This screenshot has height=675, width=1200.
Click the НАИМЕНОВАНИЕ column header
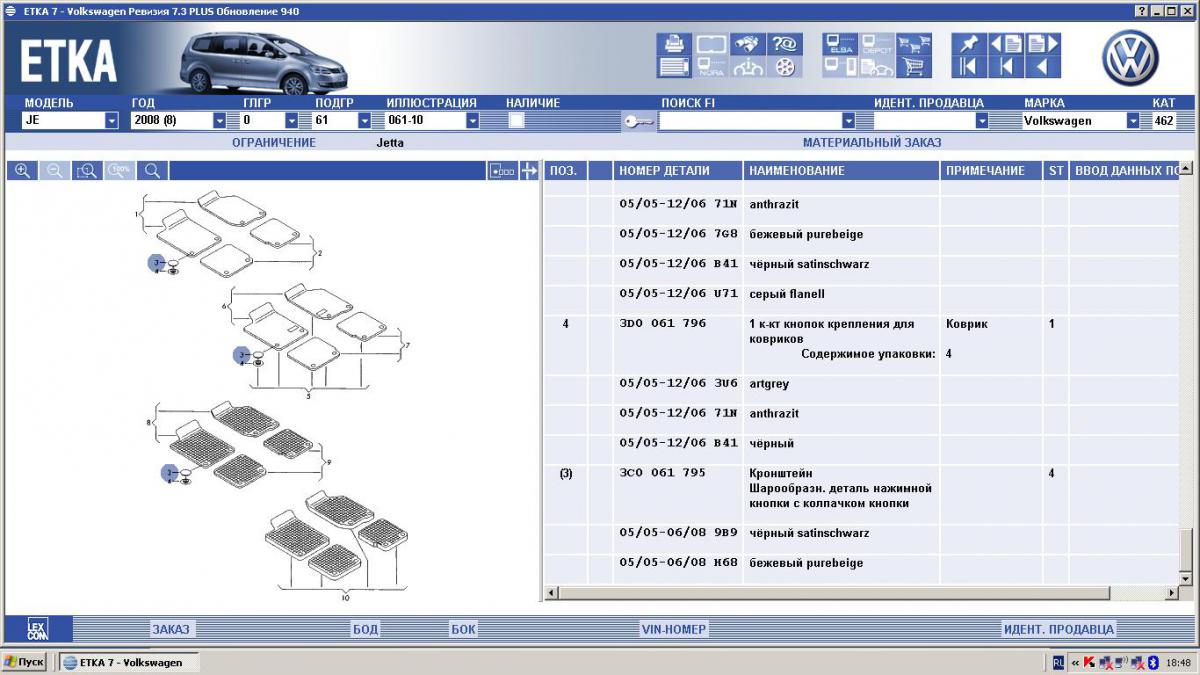point(842,171)
